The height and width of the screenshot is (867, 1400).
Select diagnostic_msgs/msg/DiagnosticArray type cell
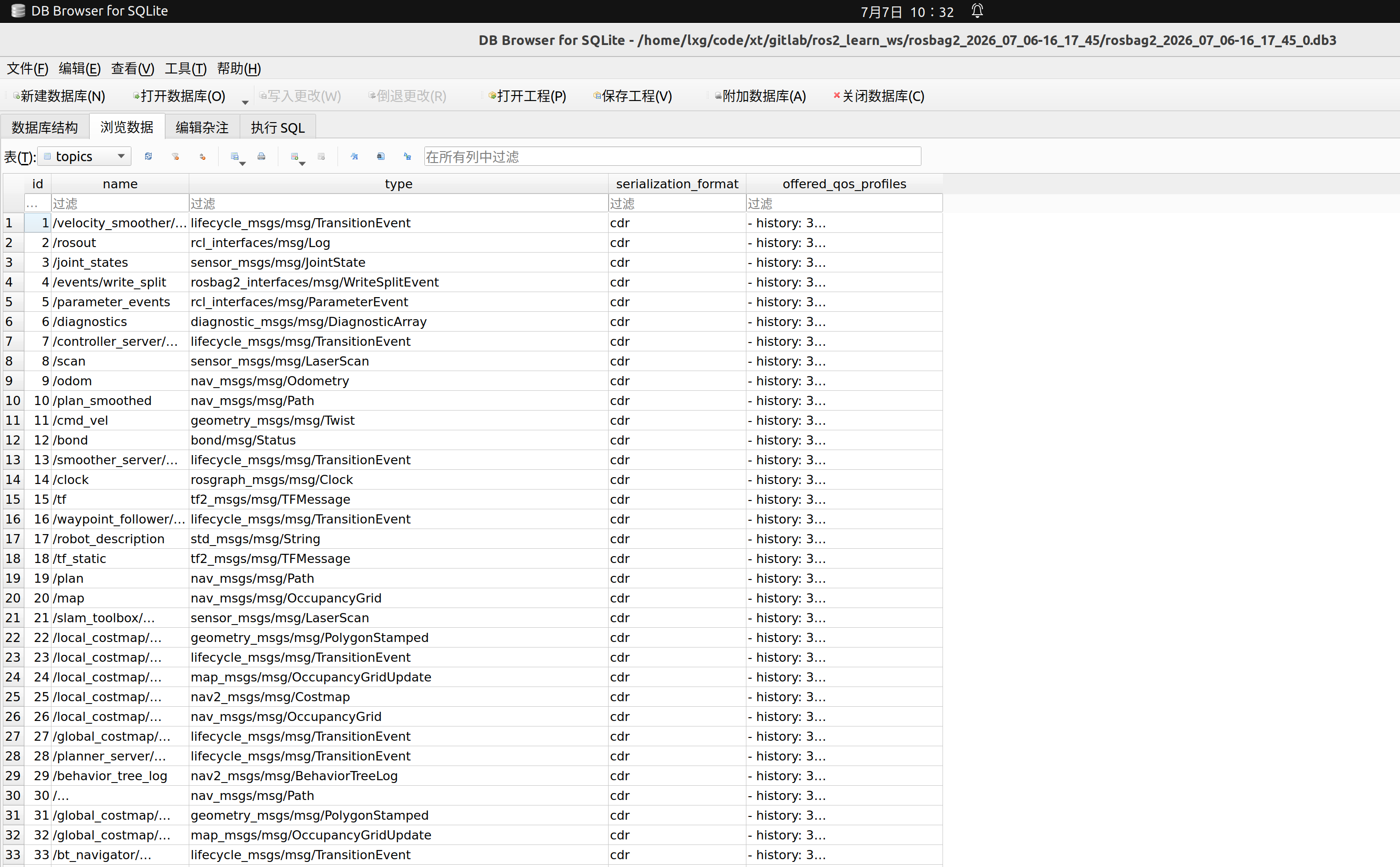click(399, 322)
